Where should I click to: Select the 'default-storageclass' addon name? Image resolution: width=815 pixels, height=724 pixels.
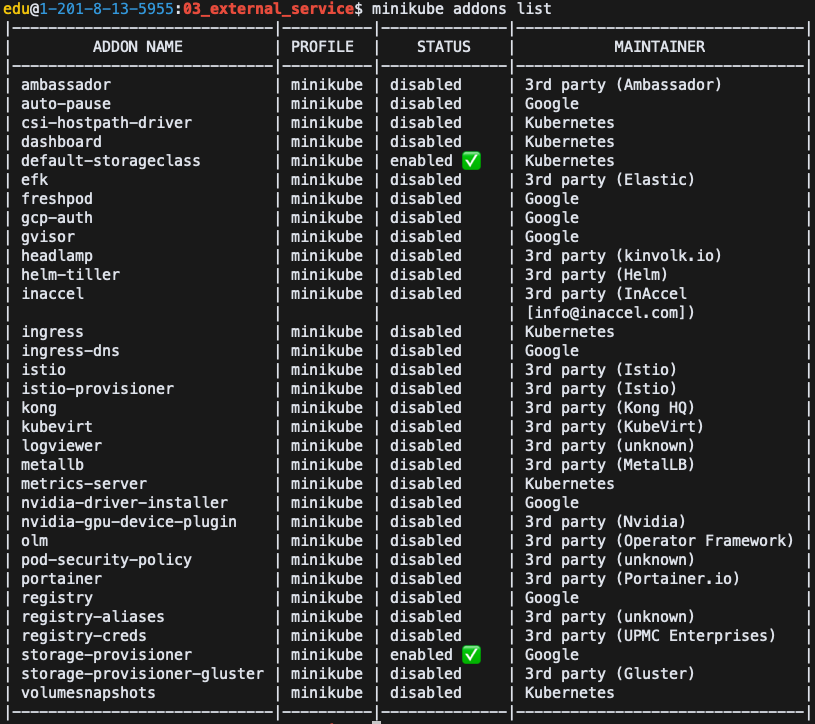click(111, 161)
